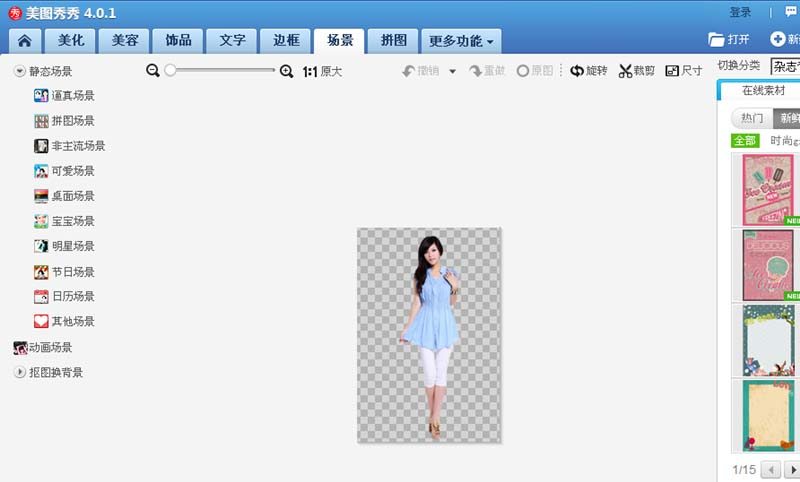Click the 1:1 原大 button
Image resolution: width=800 pixels, height=482 pixels.
(322, 71)
